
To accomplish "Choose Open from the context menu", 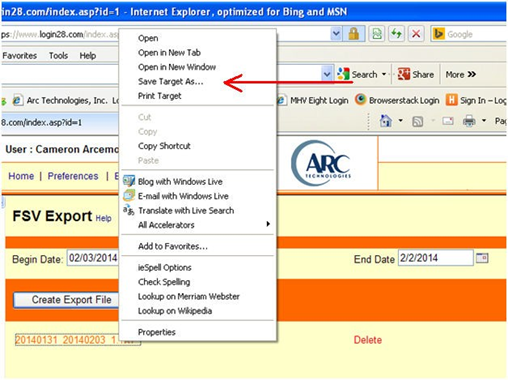I will pyautogui.click(x=198, y=38).
